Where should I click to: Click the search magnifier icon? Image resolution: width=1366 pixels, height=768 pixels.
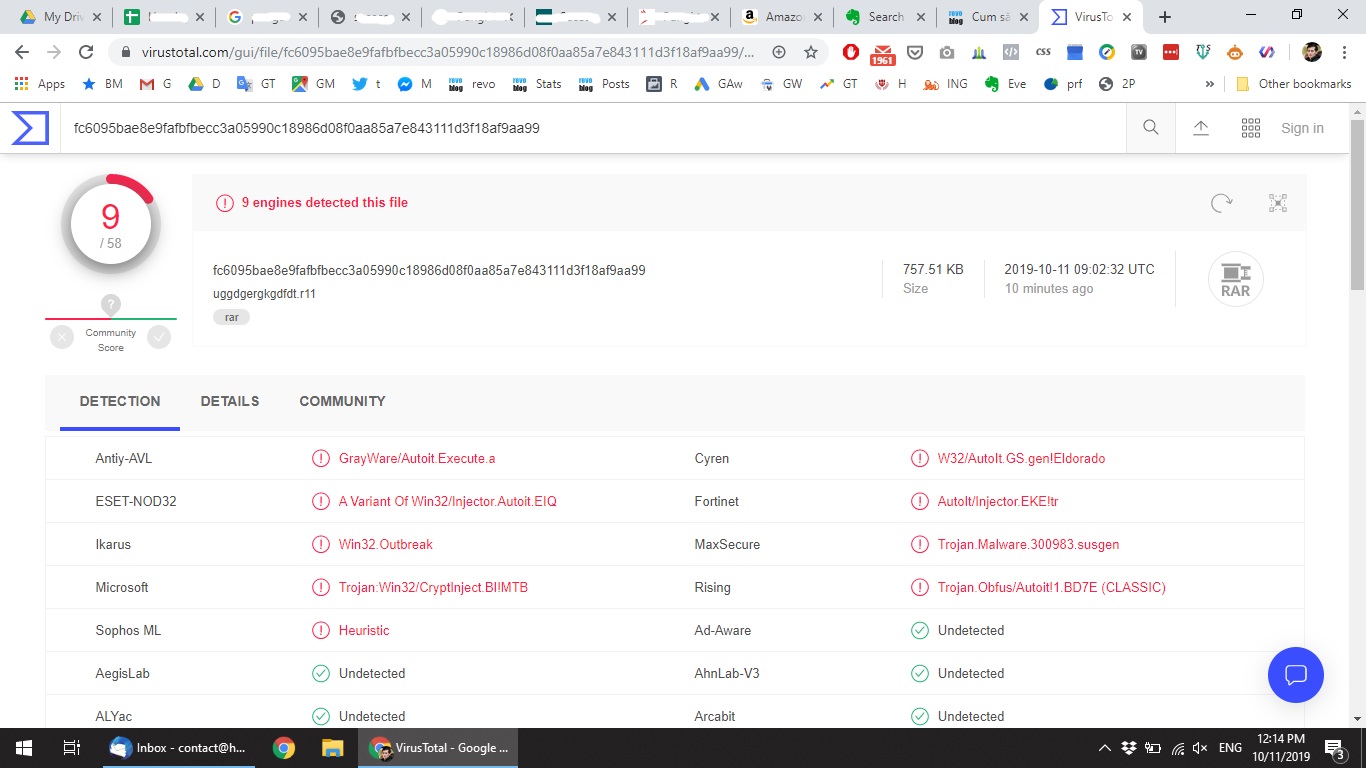pyautogui.click(x=1151, y=128)
